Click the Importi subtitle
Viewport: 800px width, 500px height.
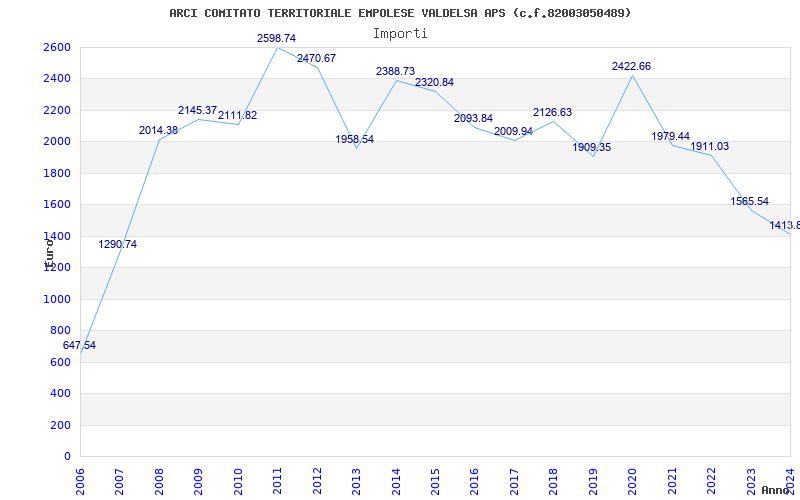(400, 34)
